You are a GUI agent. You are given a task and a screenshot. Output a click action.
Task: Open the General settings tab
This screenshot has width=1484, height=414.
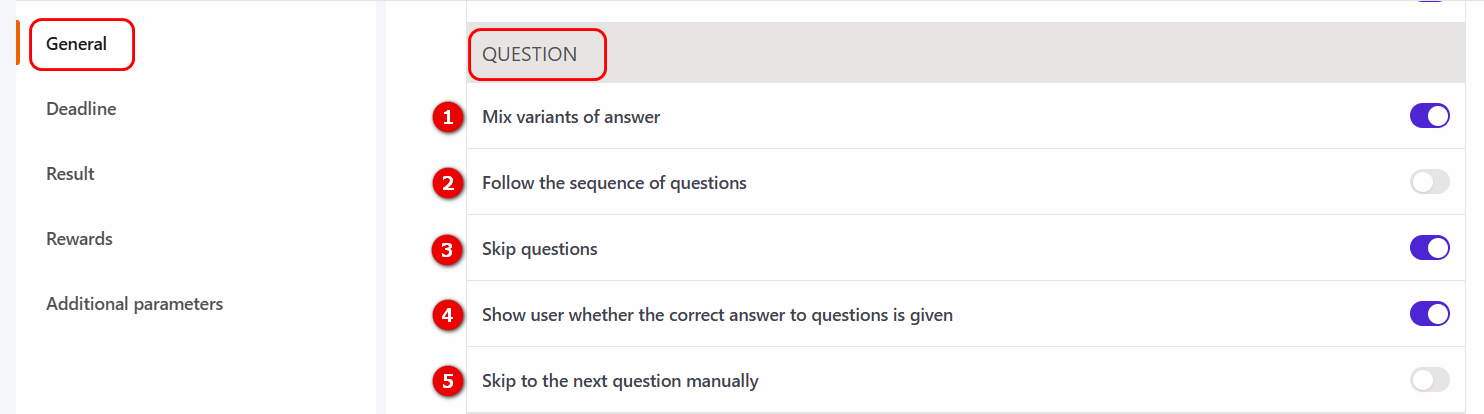(77, 44)
